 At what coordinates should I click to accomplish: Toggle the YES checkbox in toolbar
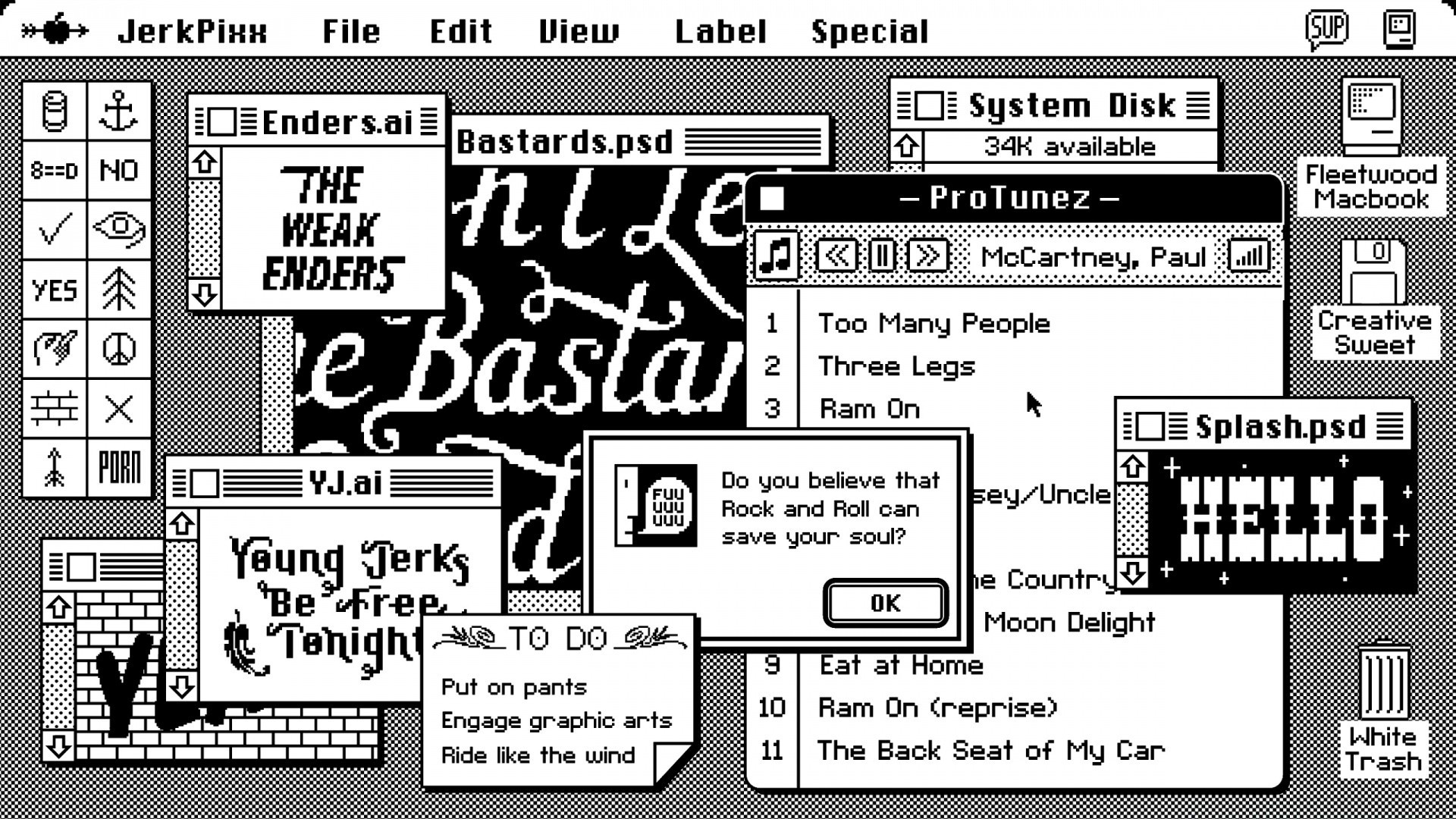(x=56, y=290)
